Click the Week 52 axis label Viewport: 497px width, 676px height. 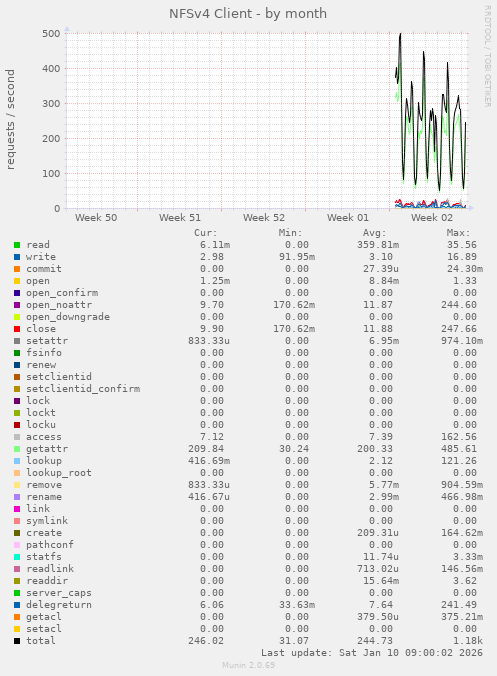264,218
